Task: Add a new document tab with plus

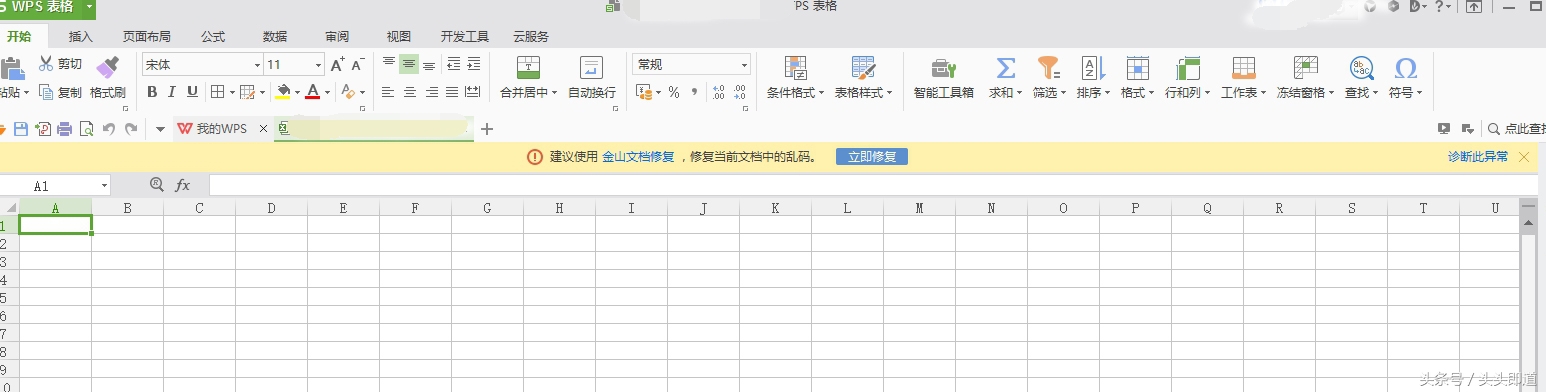Action: tap(487, 129)
